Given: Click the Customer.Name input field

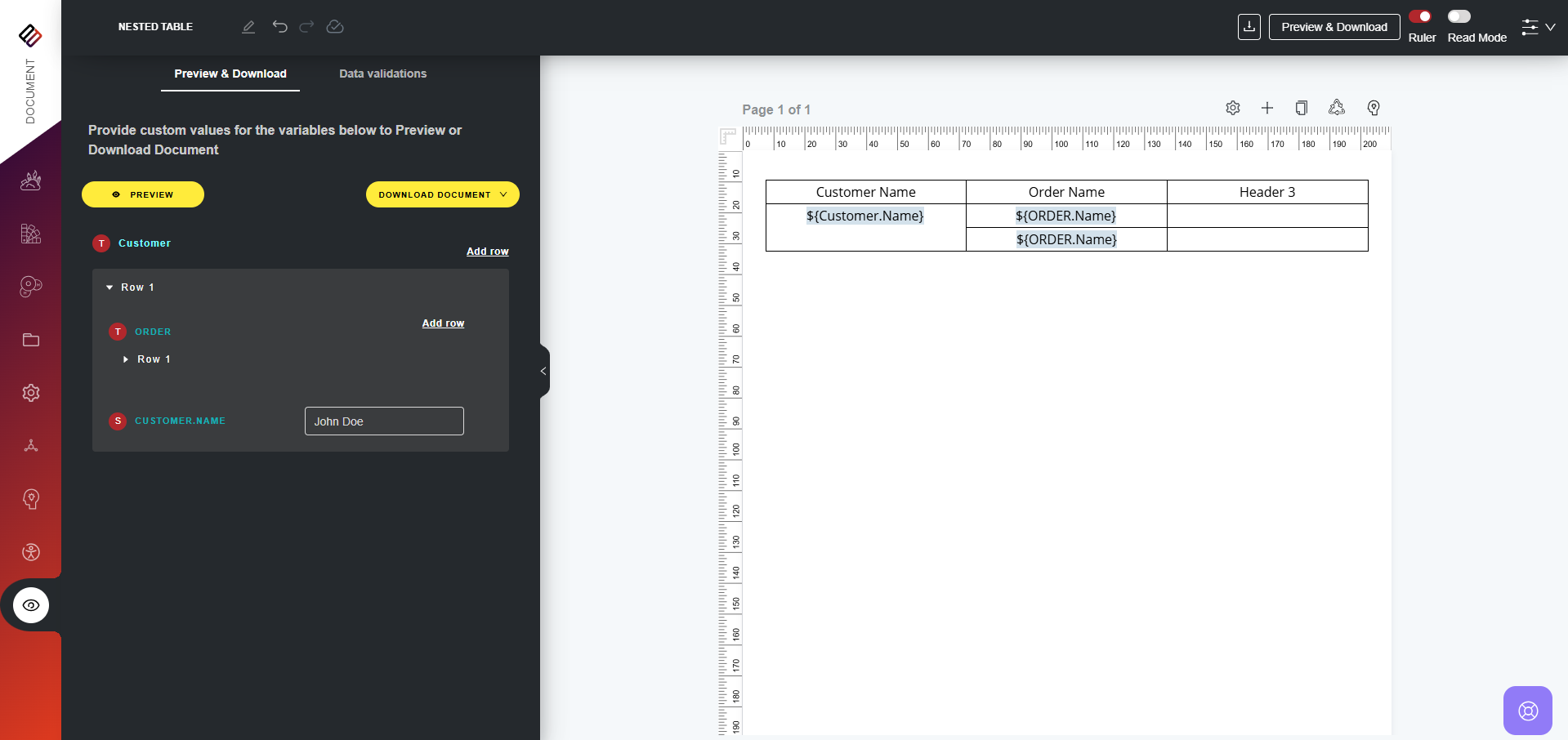Looking at the screenshot, I should [384, 421].
